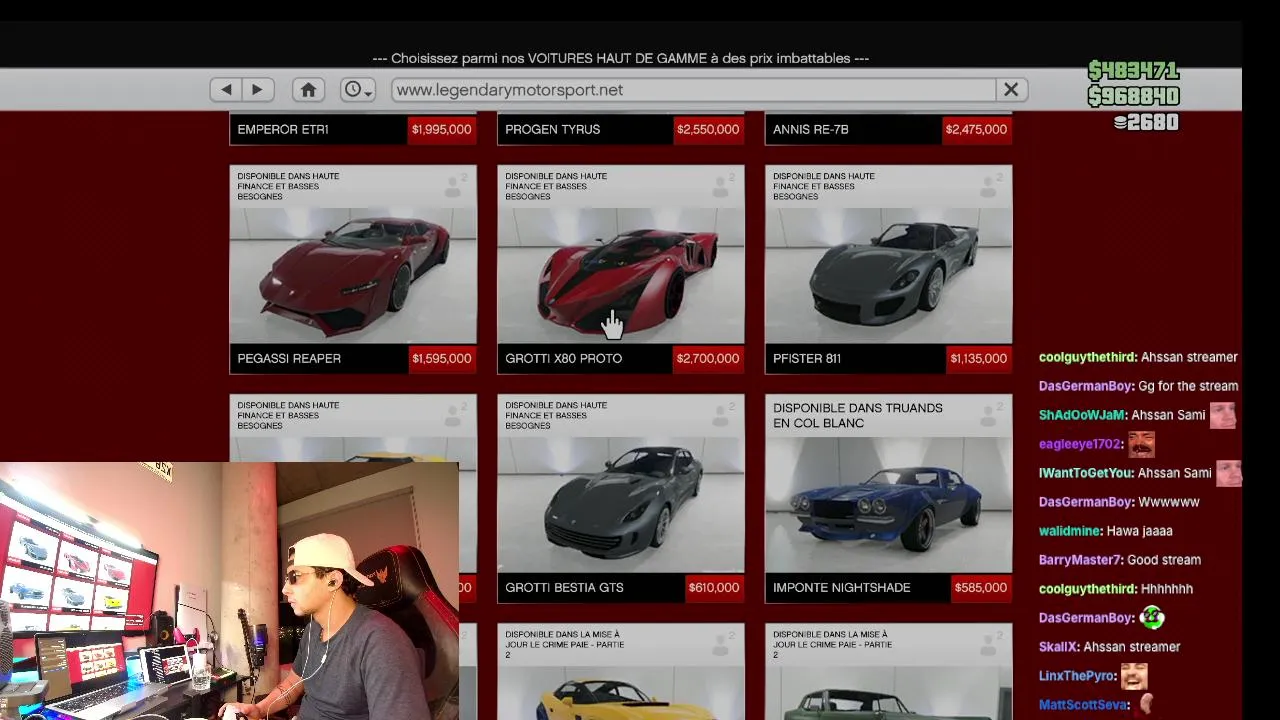Click the $1,995,000 Emperor ETR1 price
The height and width of the screenshot is (720, 1280).
pos(441,129)
